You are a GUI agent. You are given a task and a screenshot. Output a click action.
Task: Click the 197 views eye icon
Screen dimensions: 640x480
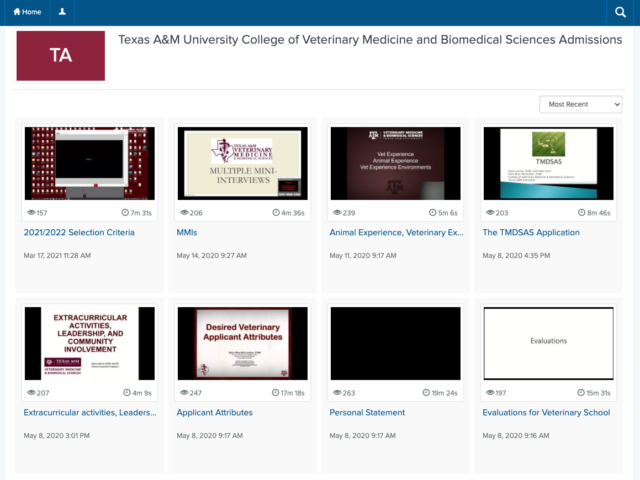pos(490,392)
